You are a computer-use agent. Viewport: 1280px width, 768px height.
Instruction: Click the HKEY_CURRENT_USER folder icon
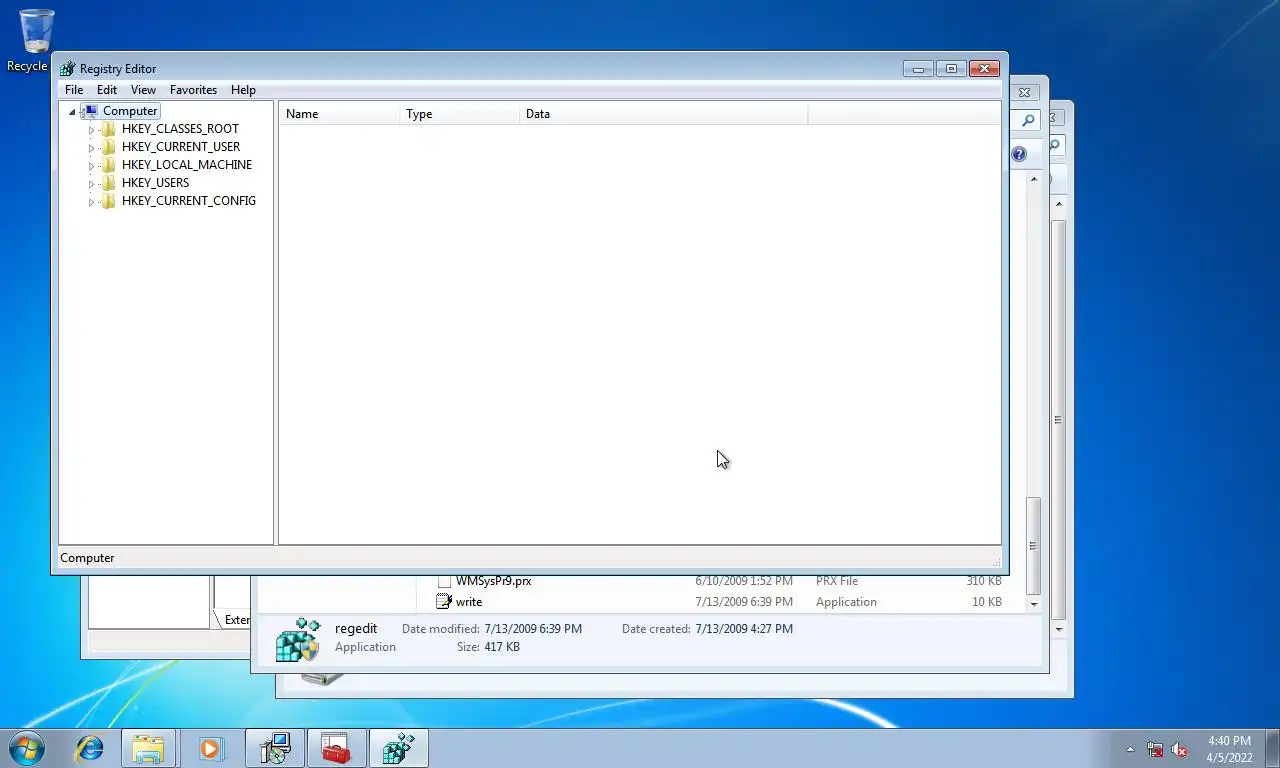coord(108,147)
